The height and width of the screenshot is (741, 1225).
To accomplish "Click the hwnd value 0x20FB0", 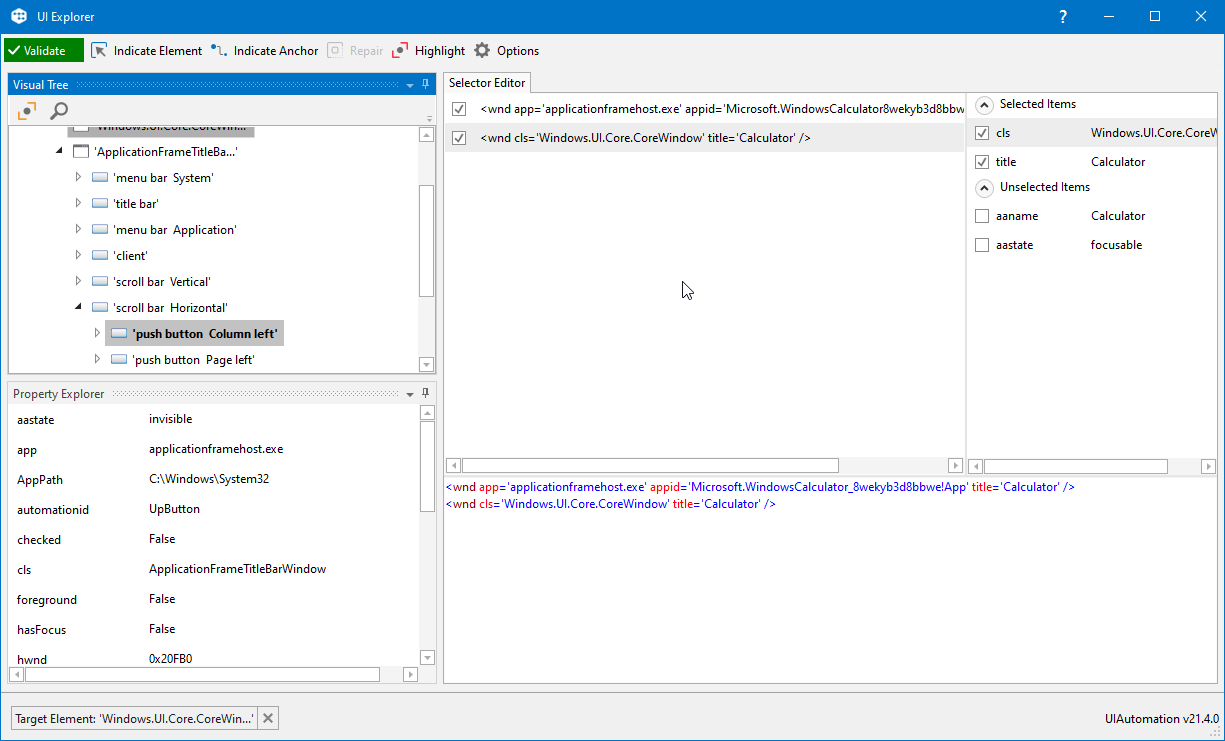I will tap(170, 659).
